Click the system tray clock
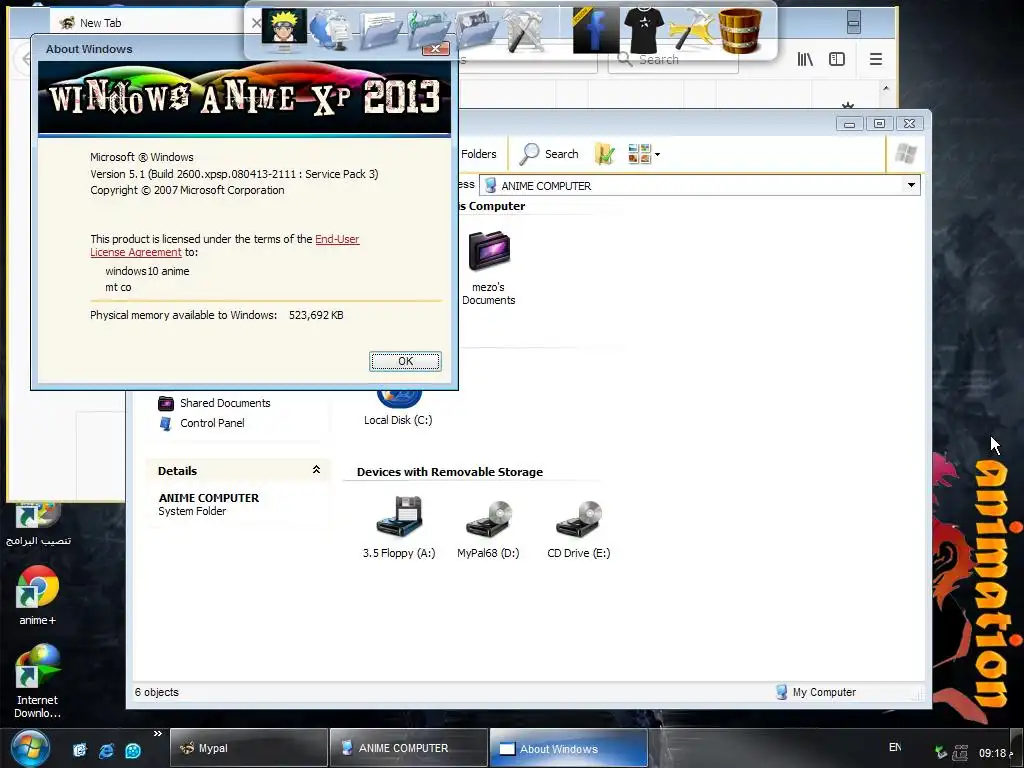The image size is (1024, 768). [995, 753]
